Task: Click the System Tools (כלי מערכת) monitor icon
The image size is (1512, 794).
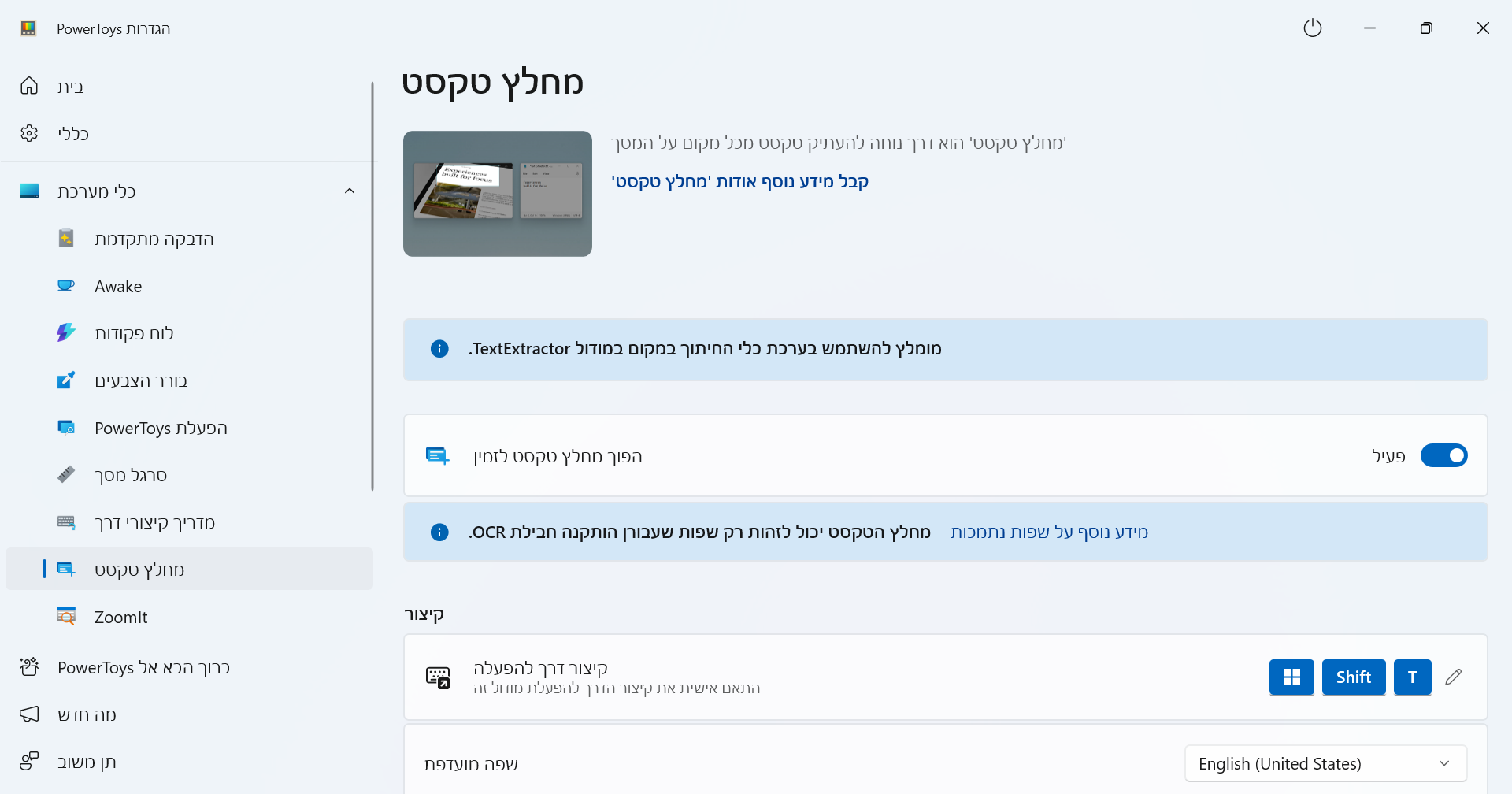Action: click(x=29, y=191)
